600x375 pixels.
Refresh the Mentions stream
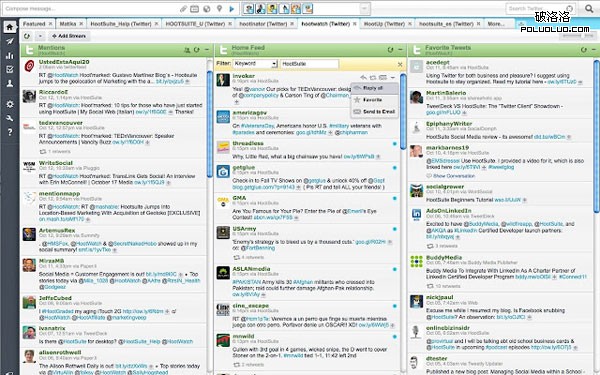coord(196,50)
